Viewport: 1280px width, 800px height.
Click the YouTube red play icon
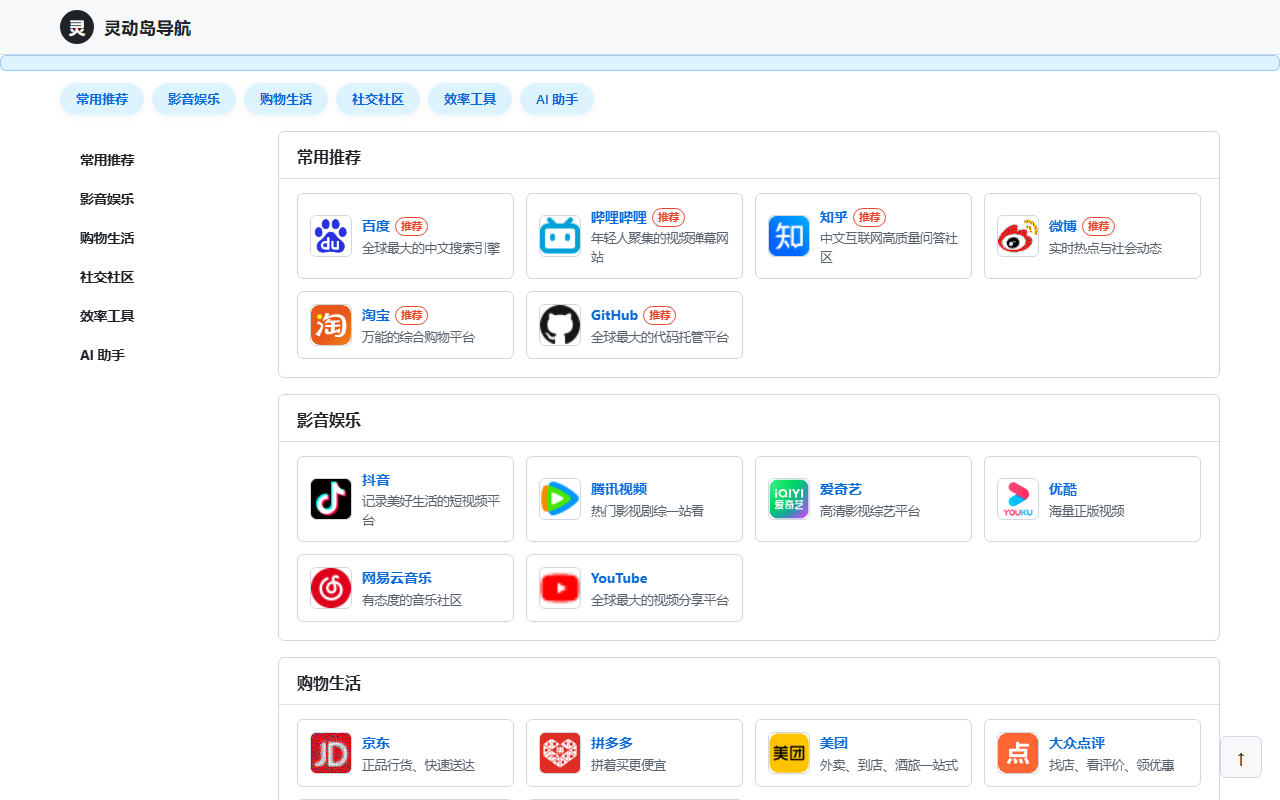[560, 588]
